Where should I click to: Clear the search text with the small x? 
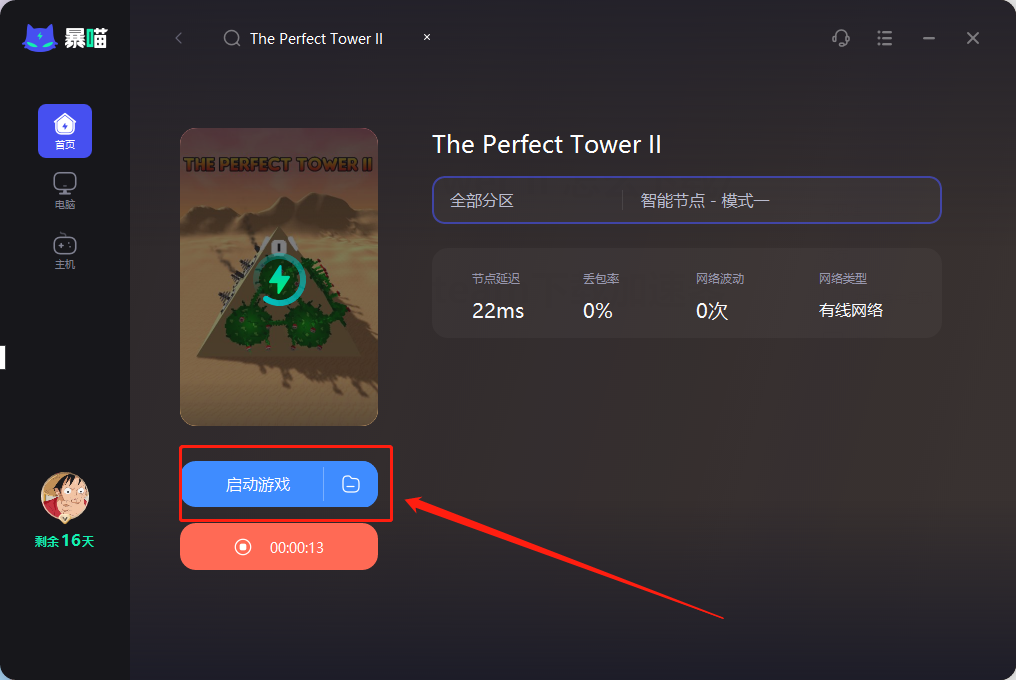click(x=427, y=37)
